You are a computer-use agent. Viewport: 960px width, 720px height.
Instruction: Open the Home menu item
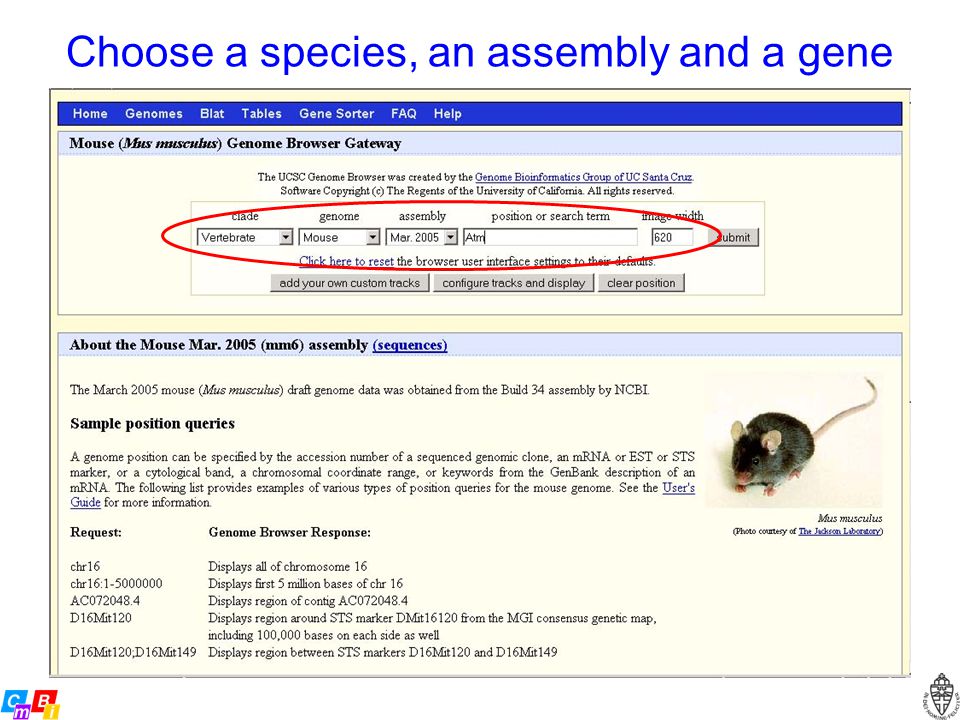[x=90, y=114]
